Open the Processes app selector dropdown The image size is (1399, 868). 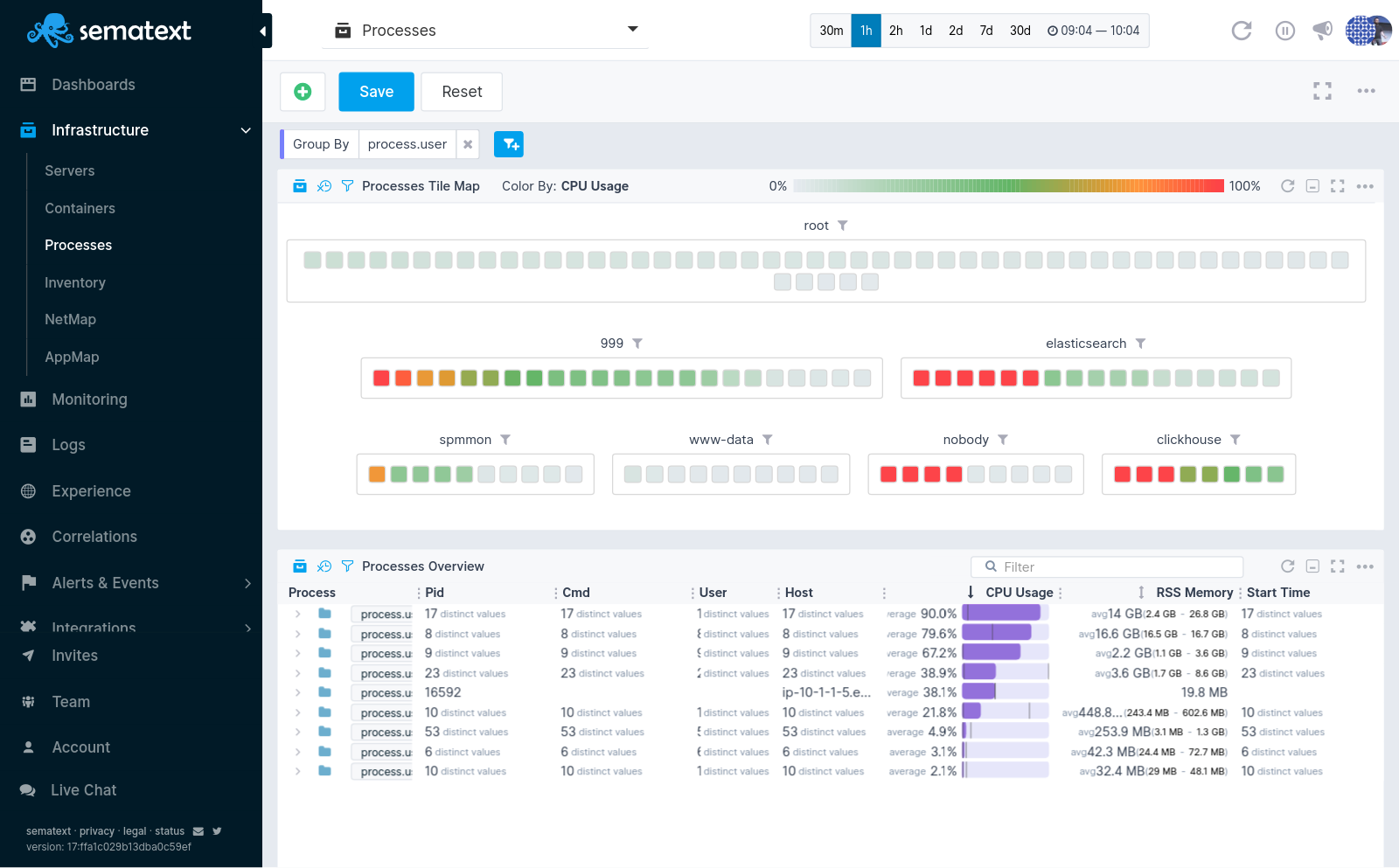(486, 31)
